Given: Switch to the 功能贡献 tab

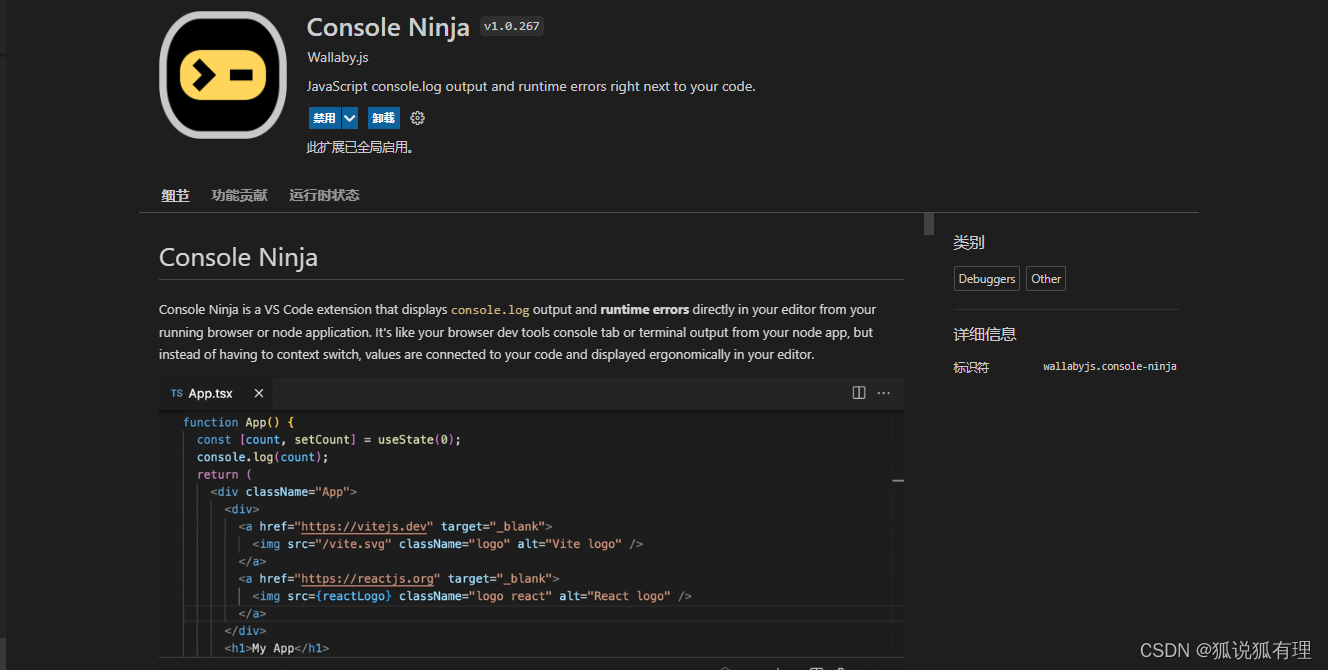Looking at the screenshot, I should pyautogui.click(x=240, y=195).
